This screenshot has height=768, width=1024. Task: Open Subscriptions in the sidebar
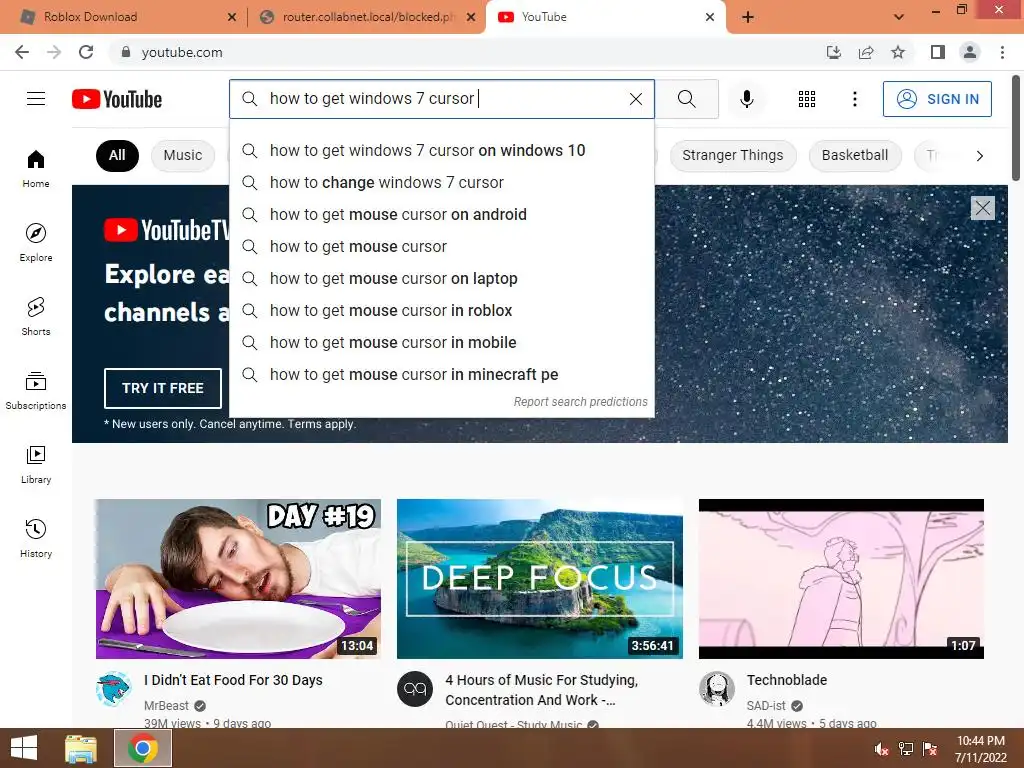point(36,391)
